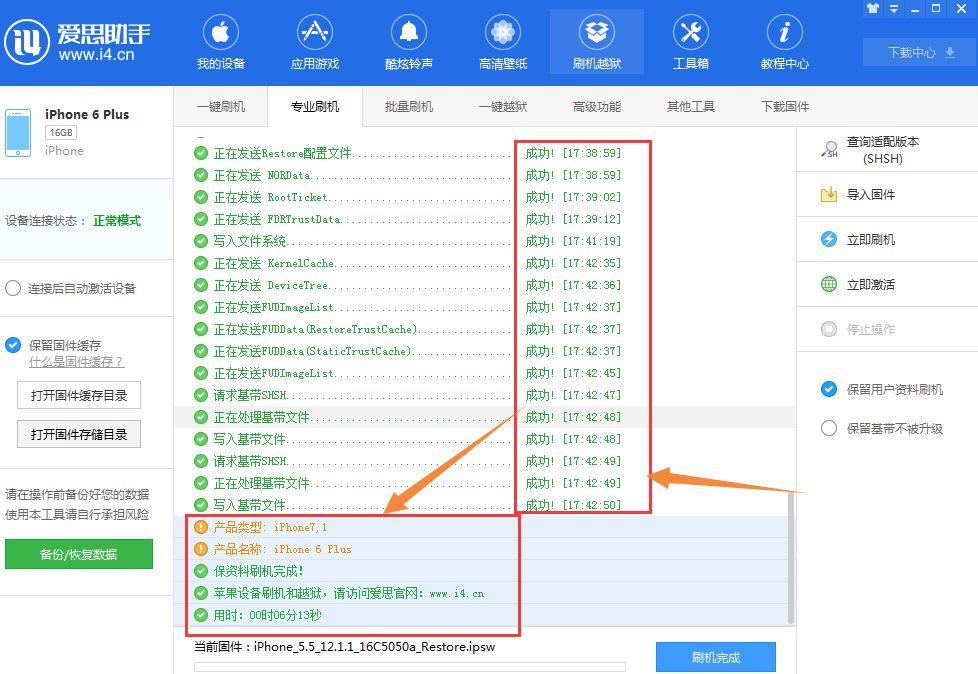
Task: Select the FUDData(RestoreTrustCache) log row
Action: click(x=485, y=329)
